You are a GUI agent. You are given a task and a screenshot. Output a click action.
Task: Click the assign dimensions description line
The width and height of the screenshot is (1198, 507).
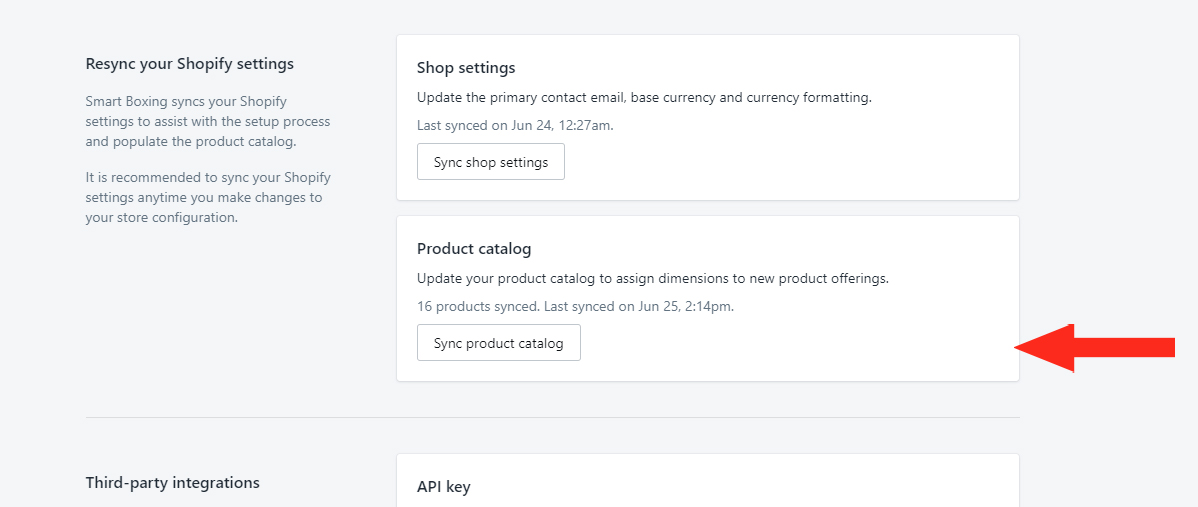[x=653, y=279]
